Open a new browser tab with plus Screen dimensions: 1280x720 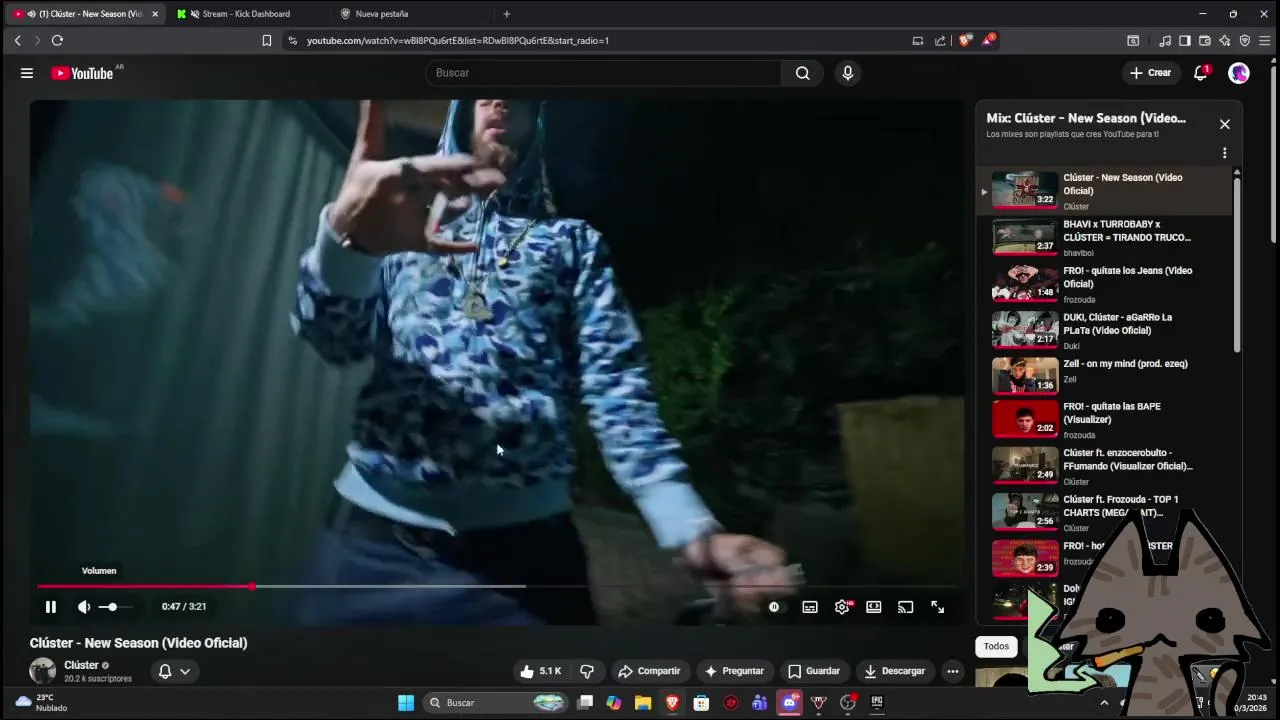tap(507, 14)
